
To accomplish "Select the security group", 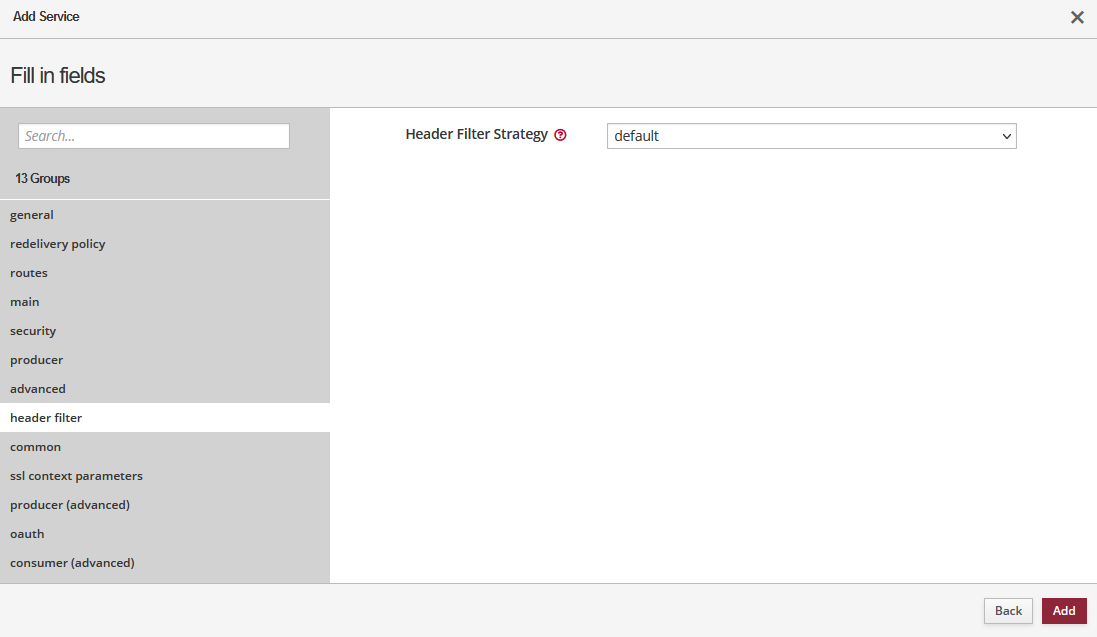I will tap(32, 330).
